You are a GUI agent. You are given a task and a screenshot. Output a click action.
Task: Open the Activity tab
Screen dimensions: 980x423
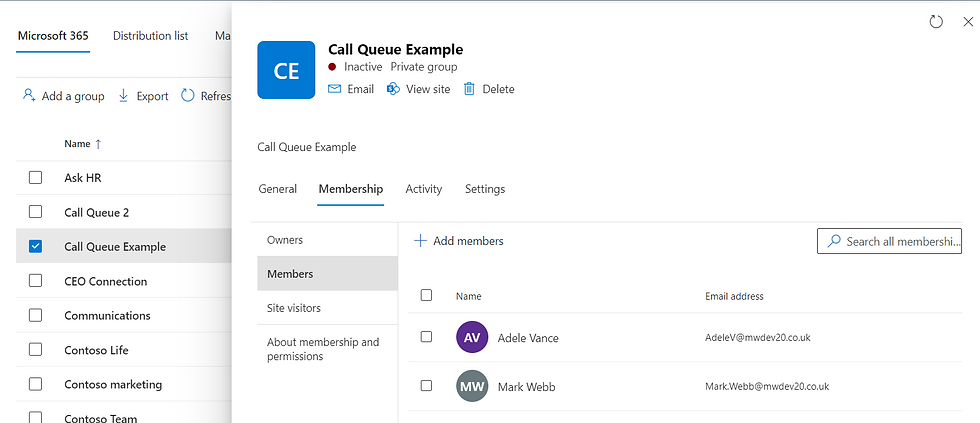(424, 189)
